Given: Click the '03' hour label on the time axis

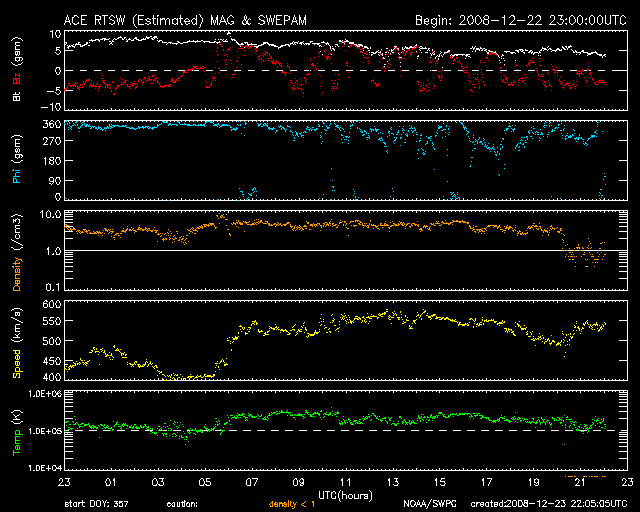Looking at the screenshot, I should [x=158, y=482].
